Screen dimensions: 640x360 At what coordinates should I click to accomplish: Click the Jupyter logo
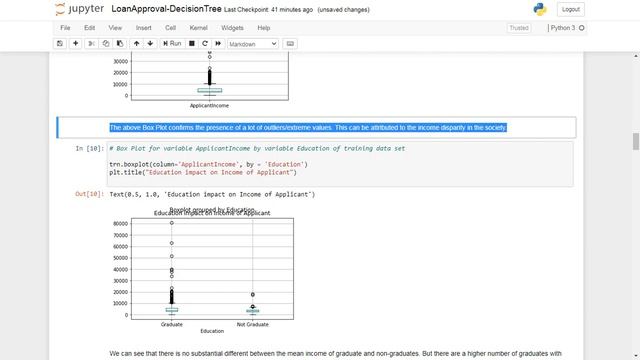click(x=79, y=9)
